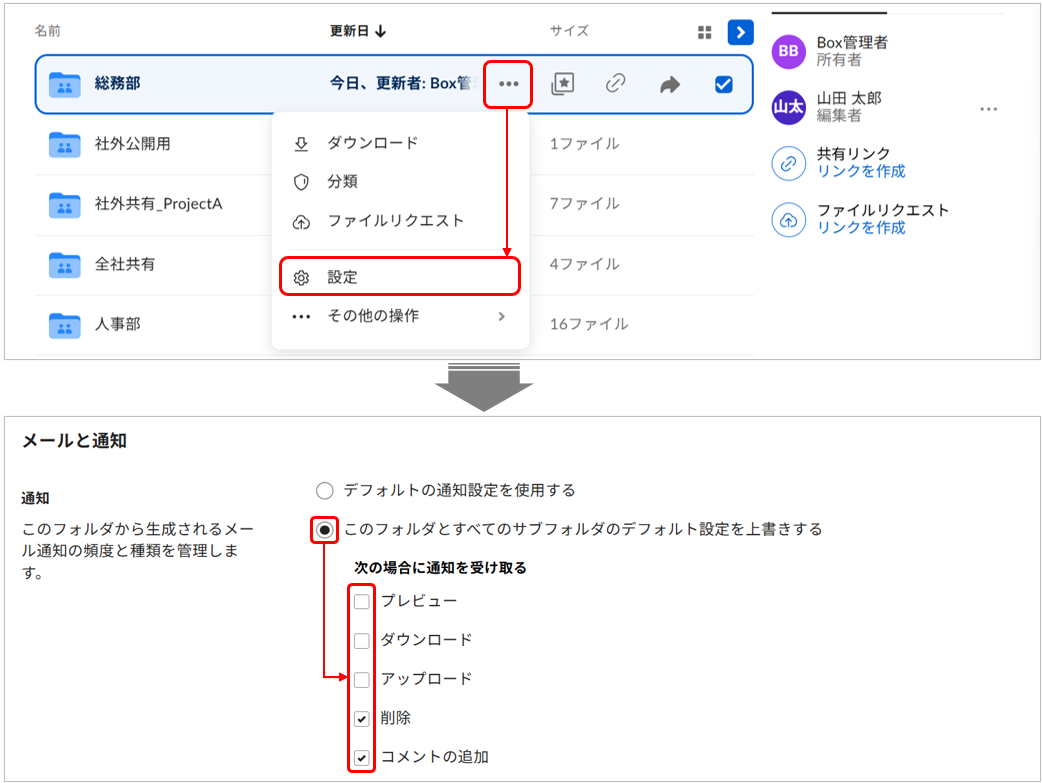Click the copy shared link icon for 総務部

click(616, 84)
